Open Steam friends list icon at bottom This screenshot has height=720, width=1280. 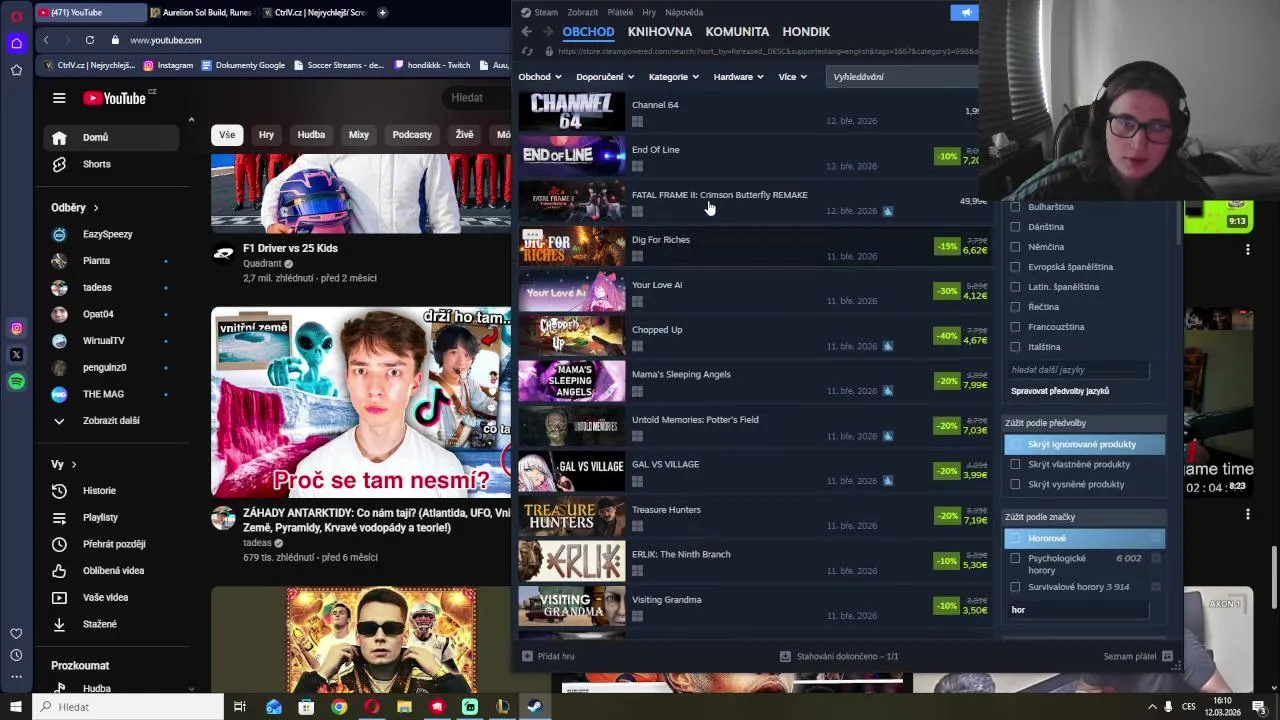(1167, 656)
